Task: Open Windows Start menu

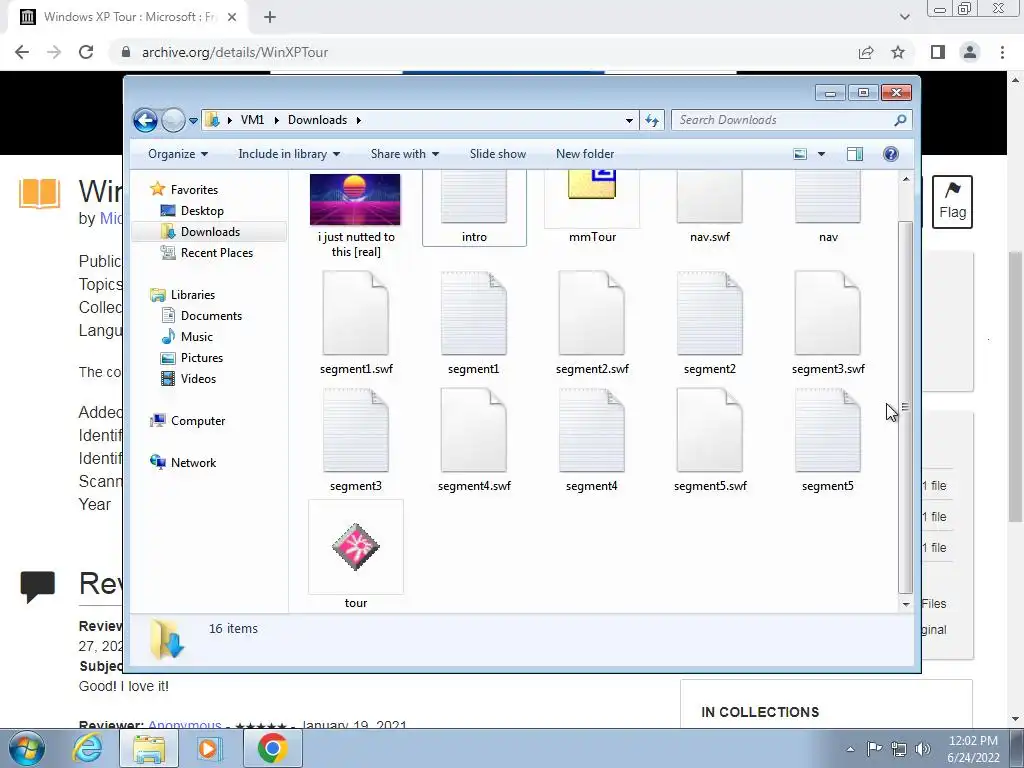Action: coord(27,748)
